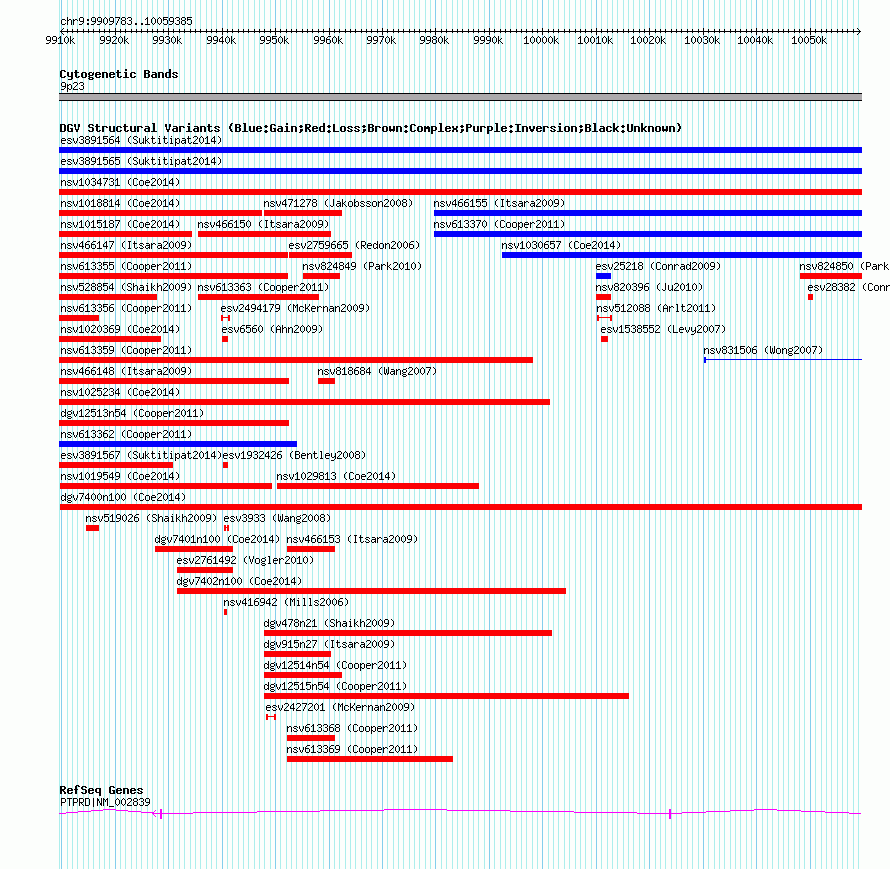Image resolution: width=890 pixels, height=869 pixels.
Task: Select the esv3891565 (Suktitipat2014) label
Action: (x=141, y=161)
